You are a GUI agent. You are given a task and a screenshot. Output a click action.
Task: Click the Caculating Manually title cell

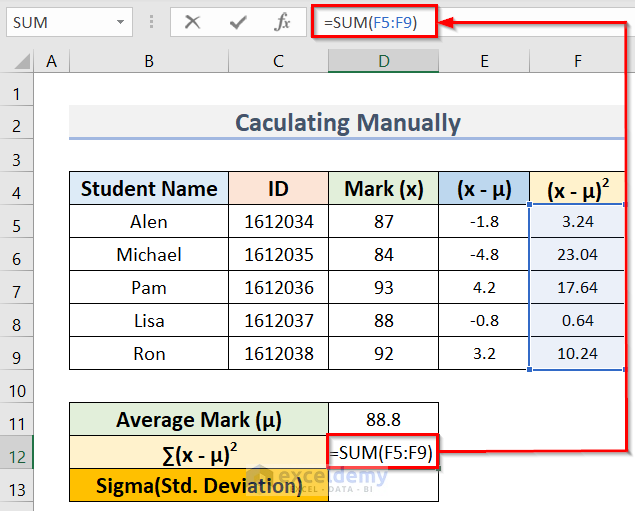(x=348, y=123)
